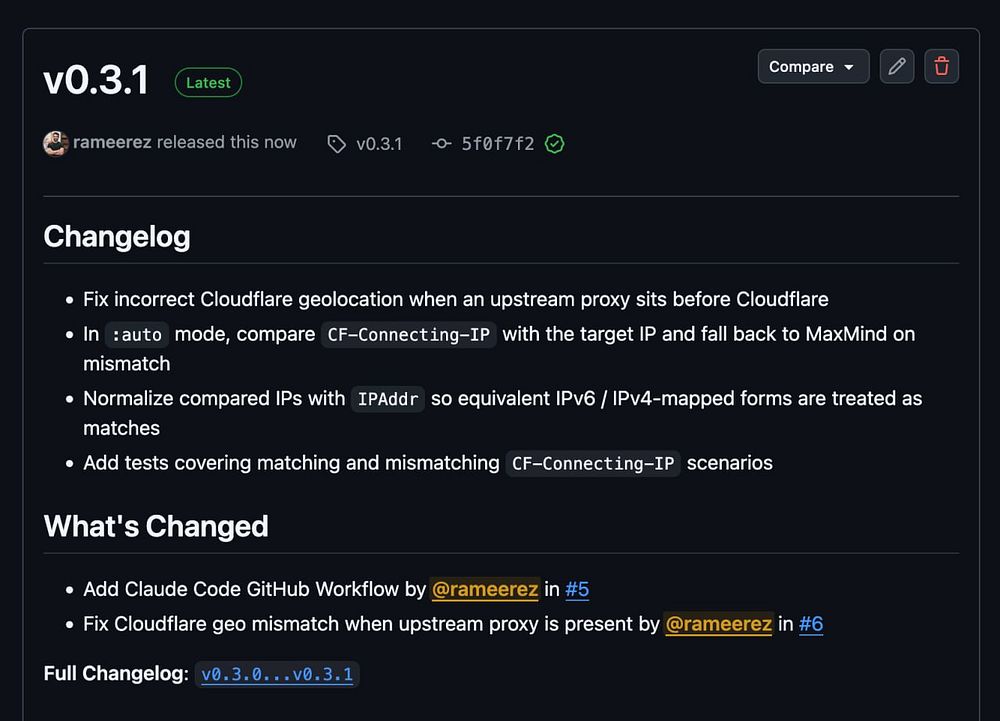Click the commit icon beside 5f0f7f2
The height and width of the screenshot is (721, 1000).
pos(441,144)
